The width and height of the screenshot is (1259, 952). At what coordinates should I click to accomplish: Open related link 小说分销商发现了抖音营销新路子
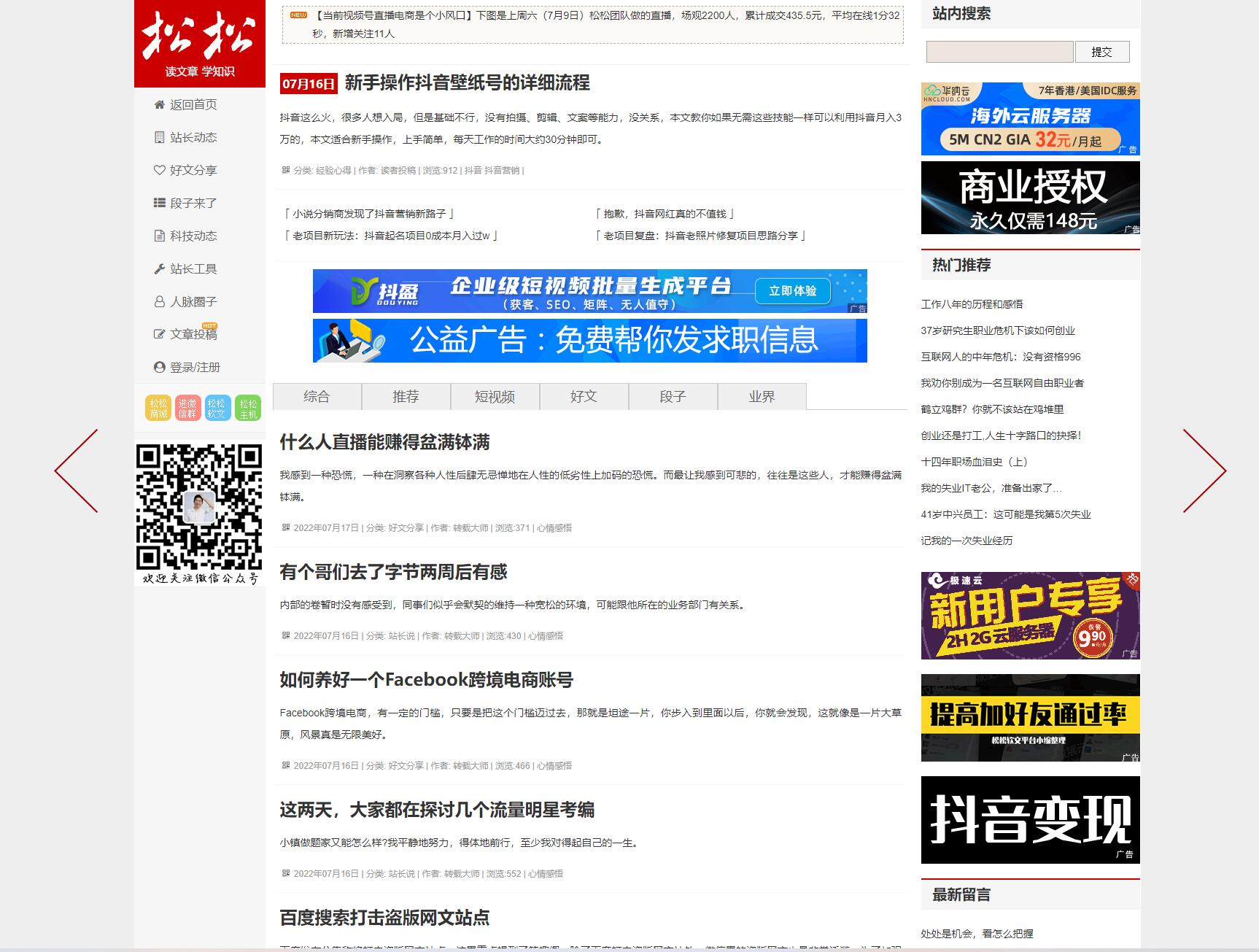pyautogui.click(x=369, y=214)
